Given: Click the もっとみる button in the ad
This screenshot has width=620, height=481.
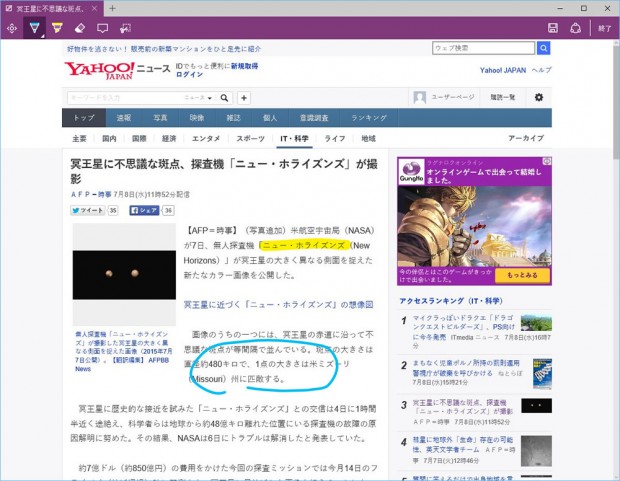Looking at the screenshot, I should coord(522,275).
